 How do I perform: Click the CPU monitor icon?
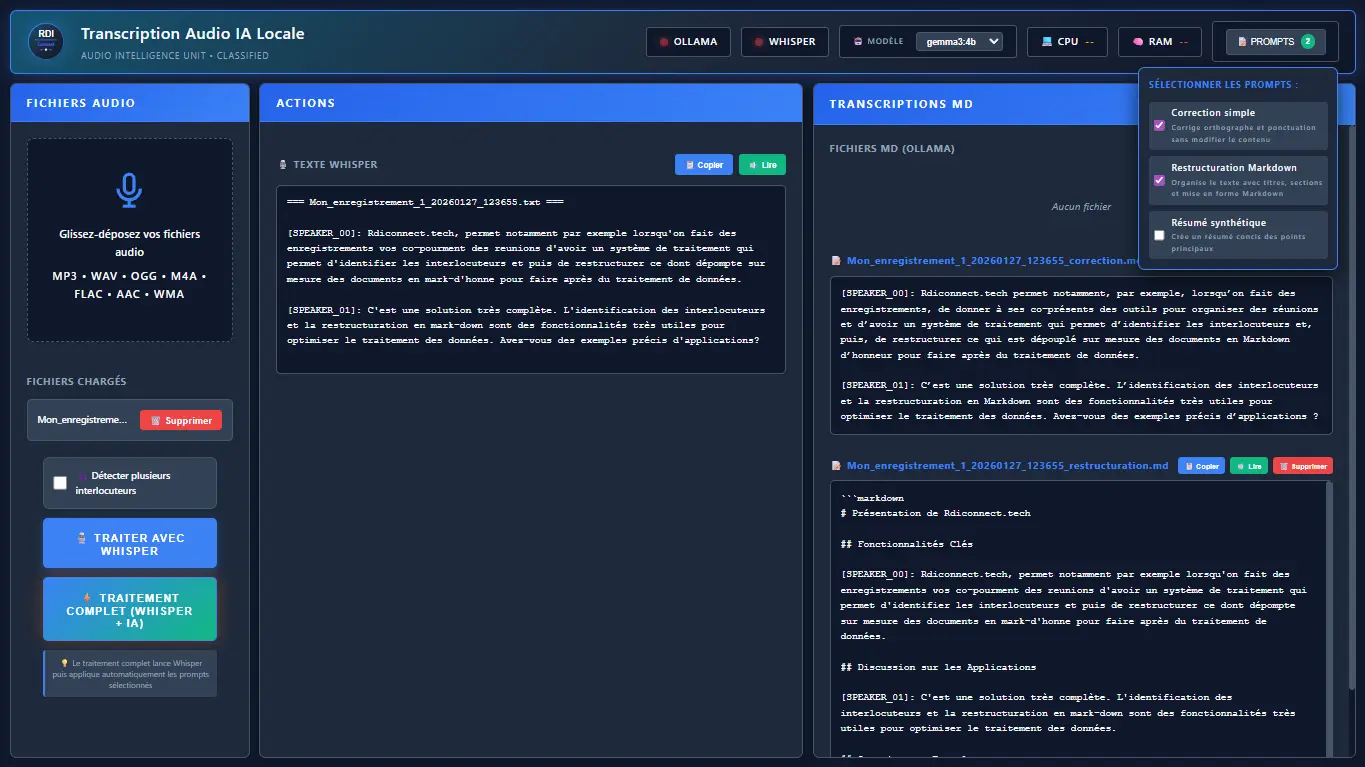pyautogui.click(x=1044, y=41)
